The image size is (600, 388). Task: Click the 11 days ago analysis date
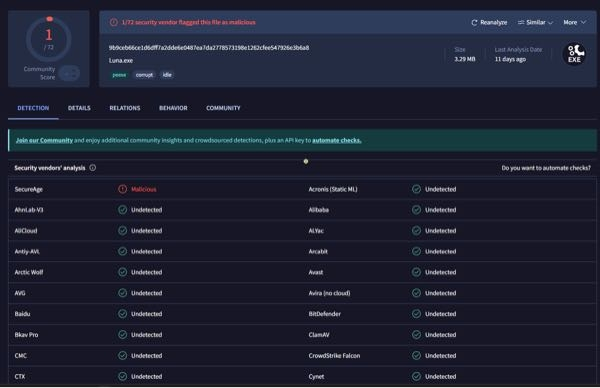(x=510, y=59)
